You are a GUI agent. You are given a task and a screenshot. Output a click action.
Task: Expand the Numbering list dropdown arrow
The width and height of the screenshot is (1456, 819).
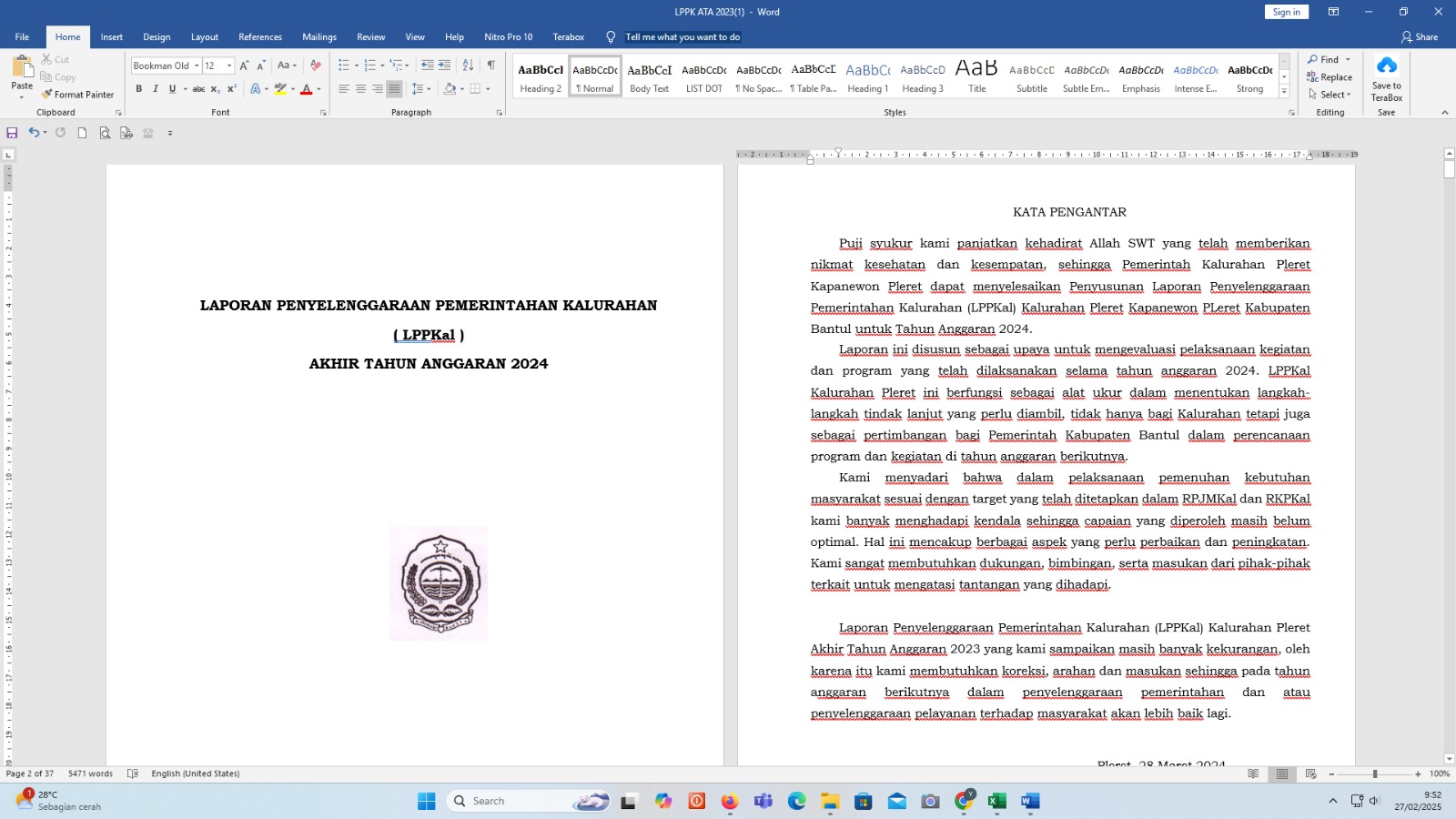382,66
